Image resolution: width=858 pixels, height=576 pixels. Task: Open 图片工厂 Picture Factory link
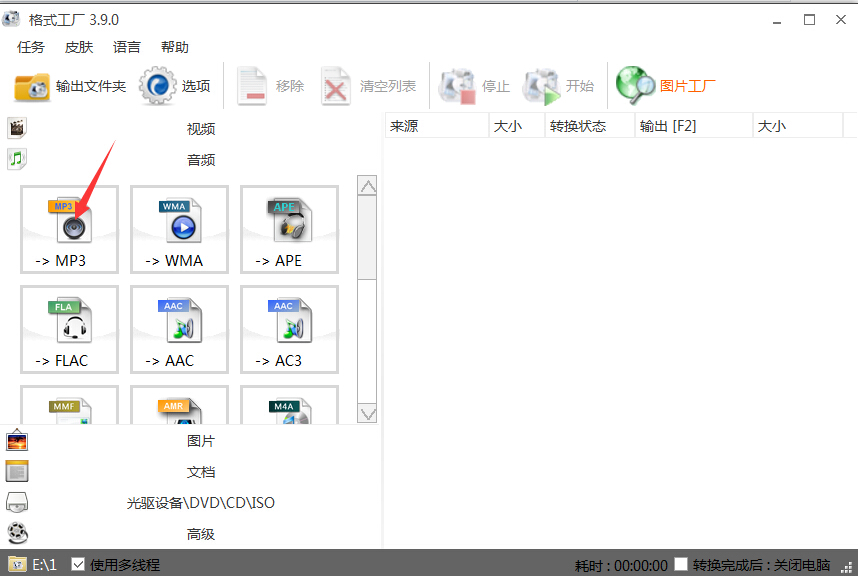coord(665,86)
